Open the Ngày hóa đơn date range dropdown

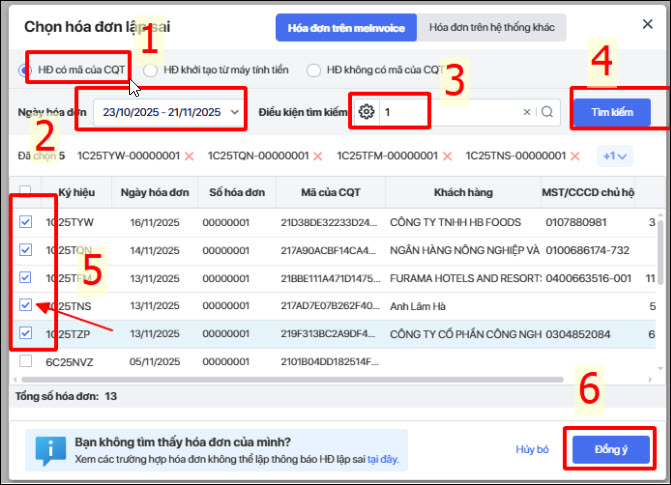169,112
